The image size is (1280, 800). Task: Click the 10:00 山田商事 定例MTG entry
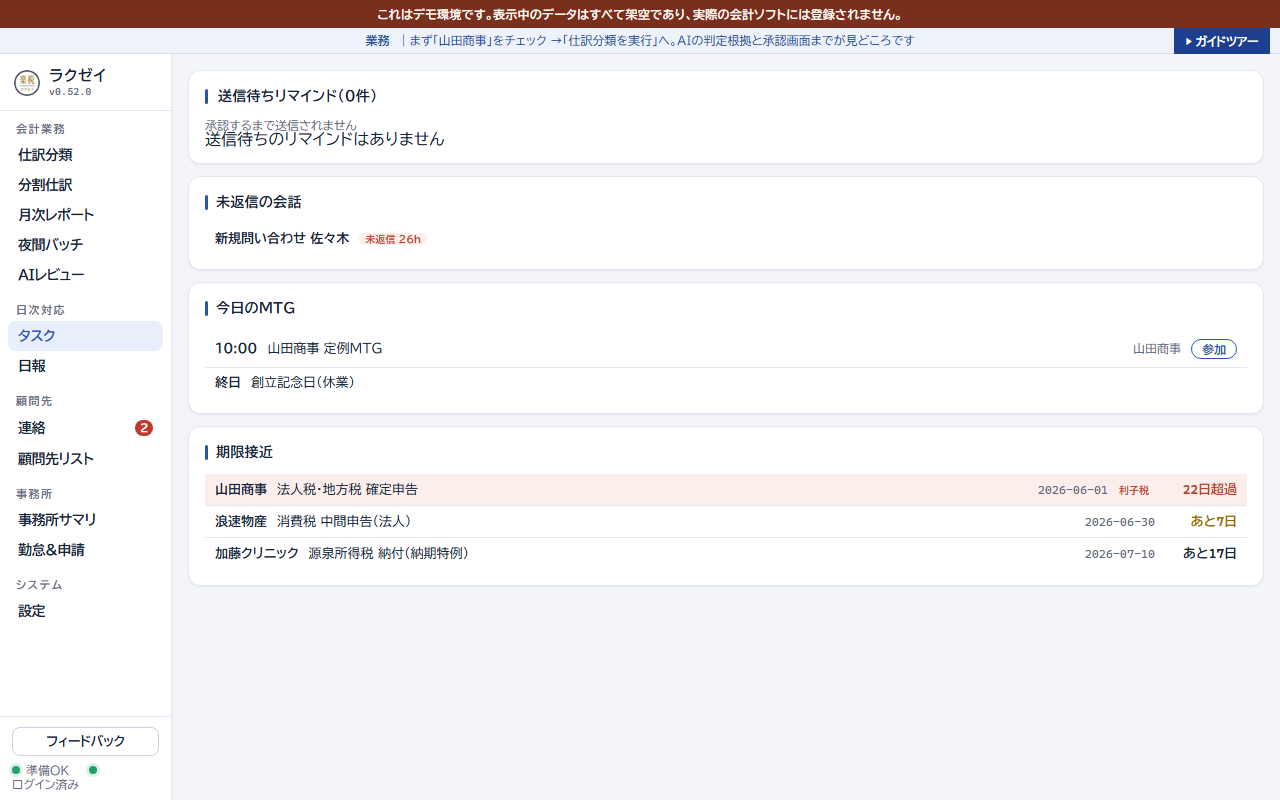(x=726, y=349)
